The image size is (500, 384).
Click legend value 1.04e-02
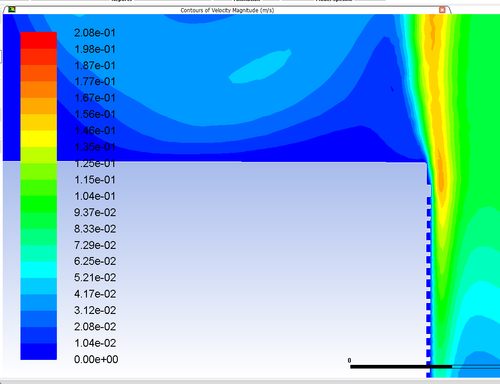95,343
